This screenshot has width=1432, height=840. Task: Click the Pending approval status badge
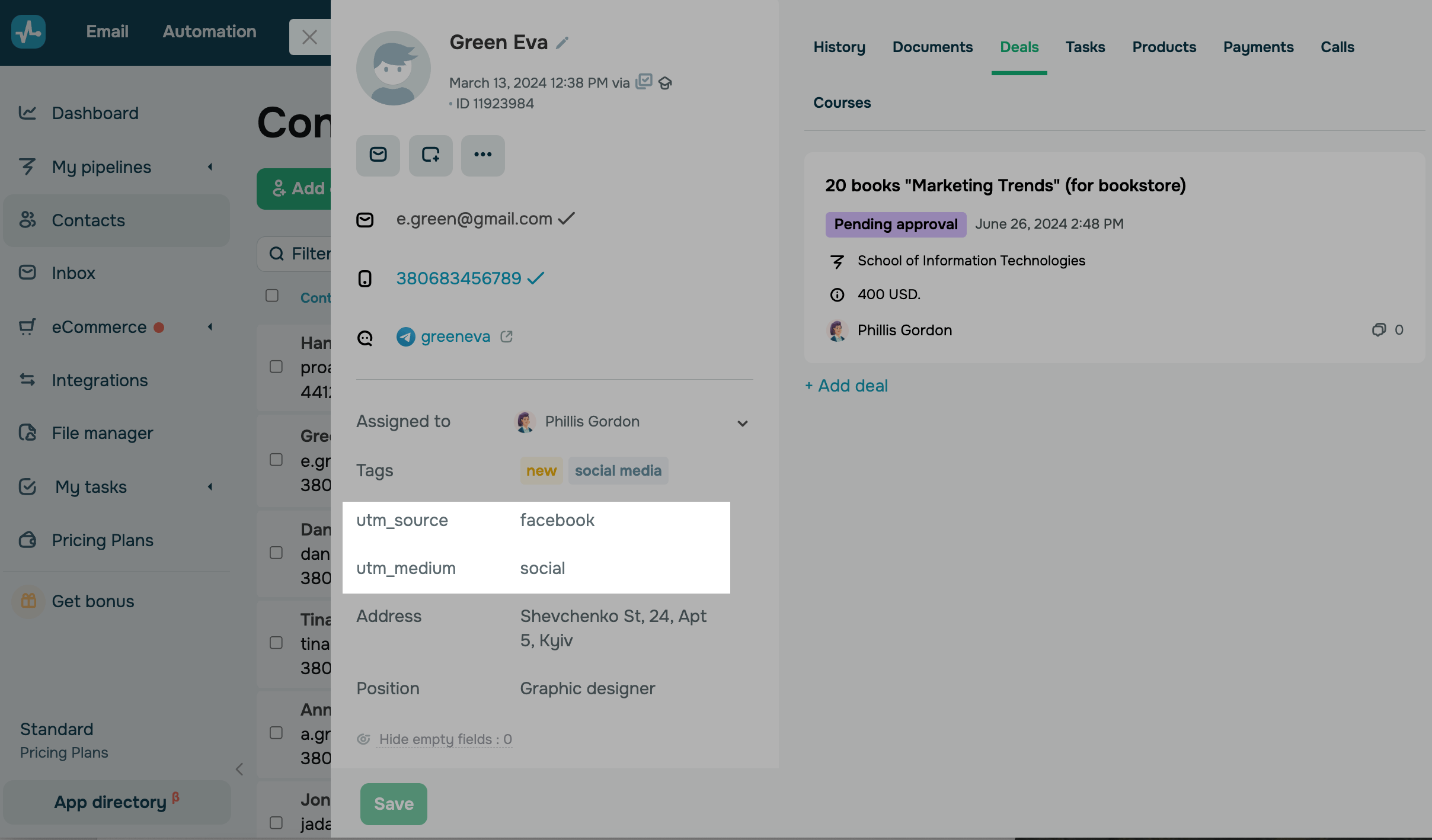(896, 225)
